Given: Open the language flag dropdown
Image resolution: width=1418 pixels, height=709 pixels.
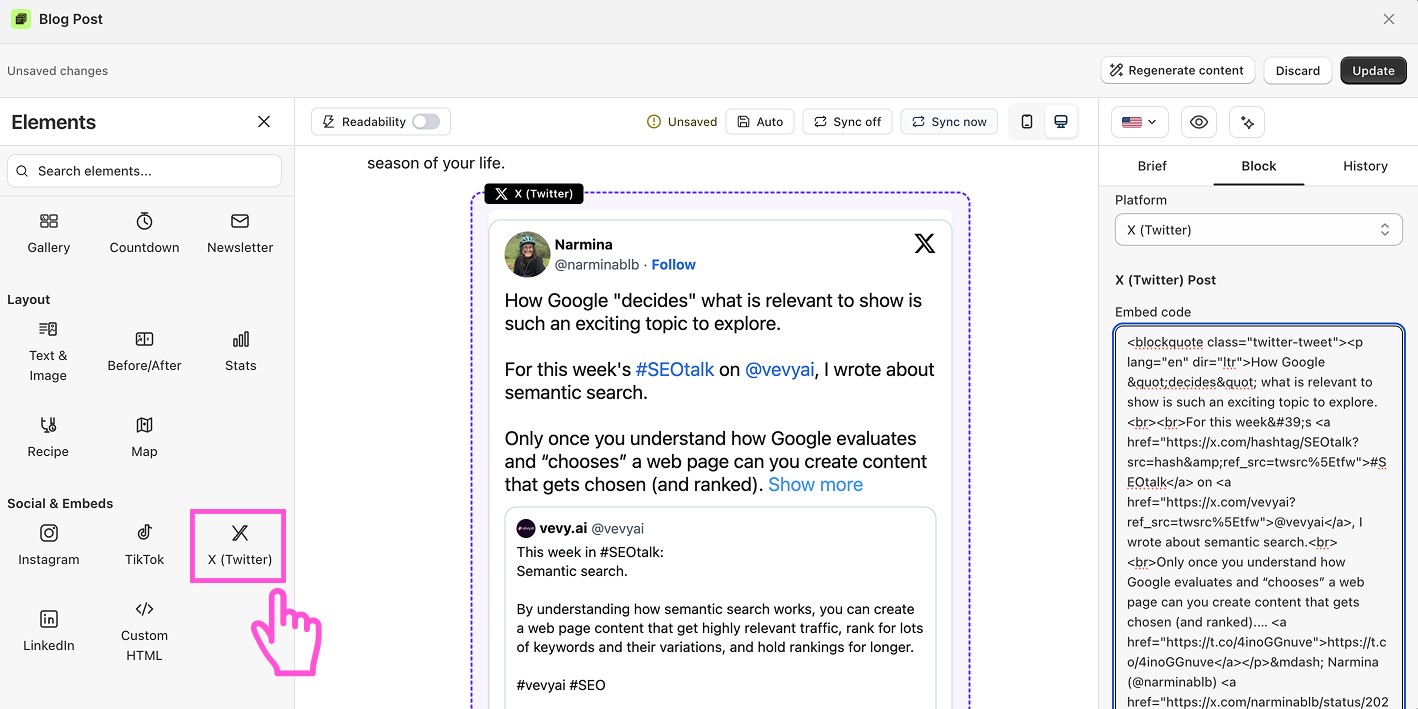Looking at the screenshot, I should (1139, 122).
